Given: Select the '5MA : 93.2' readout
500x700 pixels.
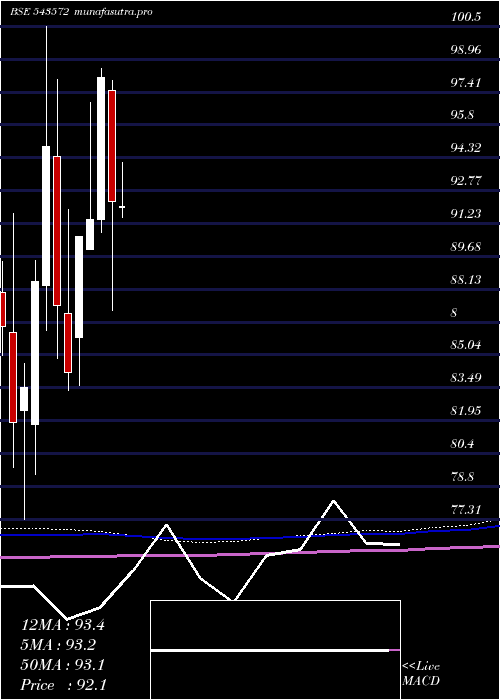Looking at the screenshot, I should (58, 645).
